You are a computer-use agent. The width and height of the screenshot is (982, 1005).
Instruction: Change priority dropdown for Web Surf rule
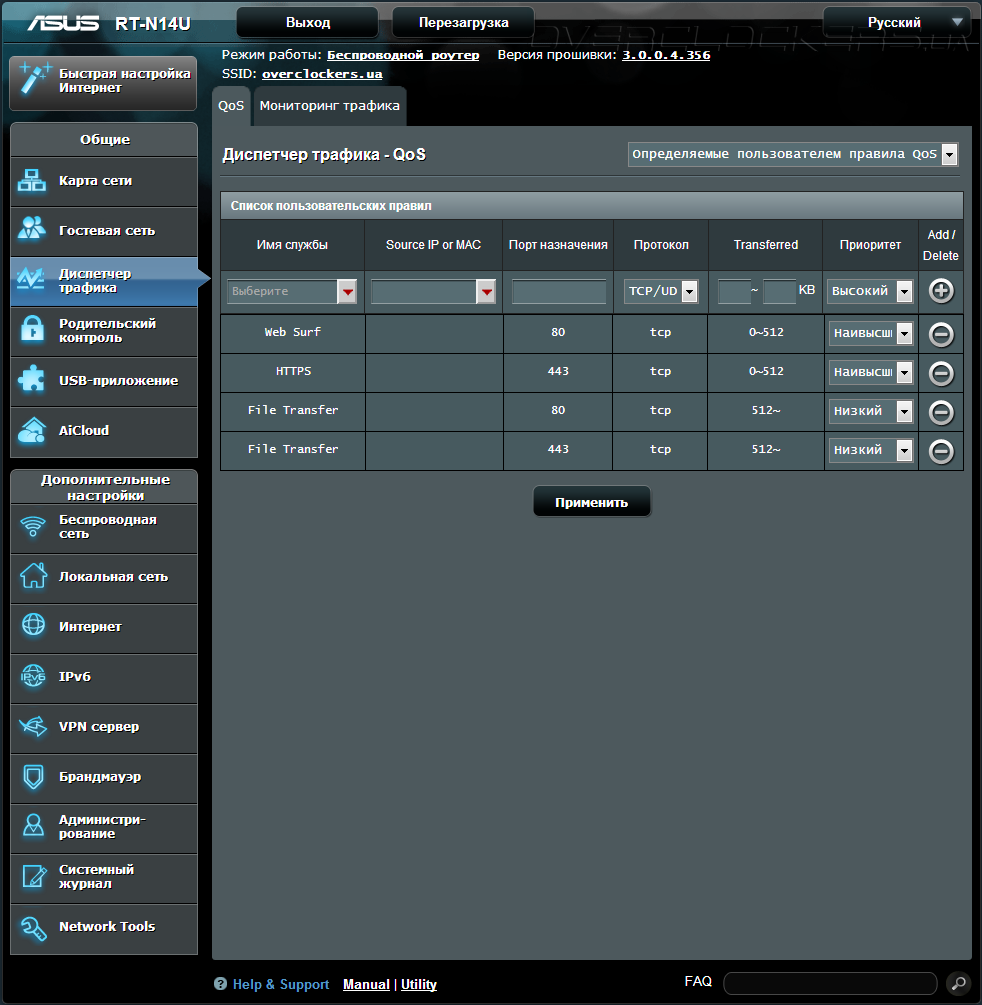click(x=870, y=333)
